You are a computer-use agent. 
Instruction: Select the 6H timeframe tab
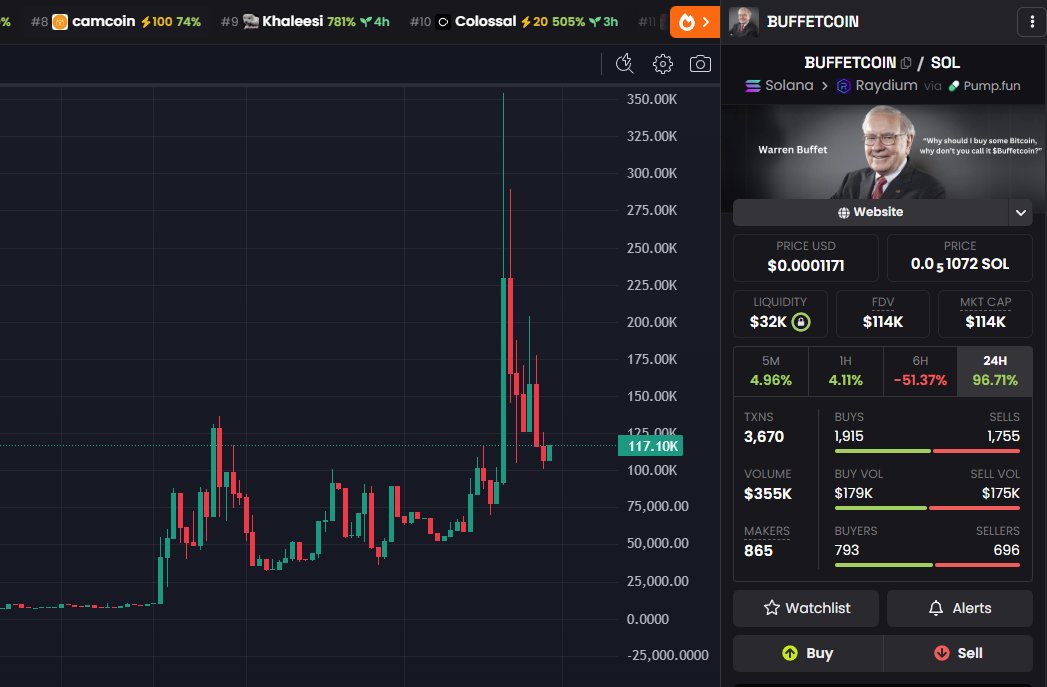point(920,371)
